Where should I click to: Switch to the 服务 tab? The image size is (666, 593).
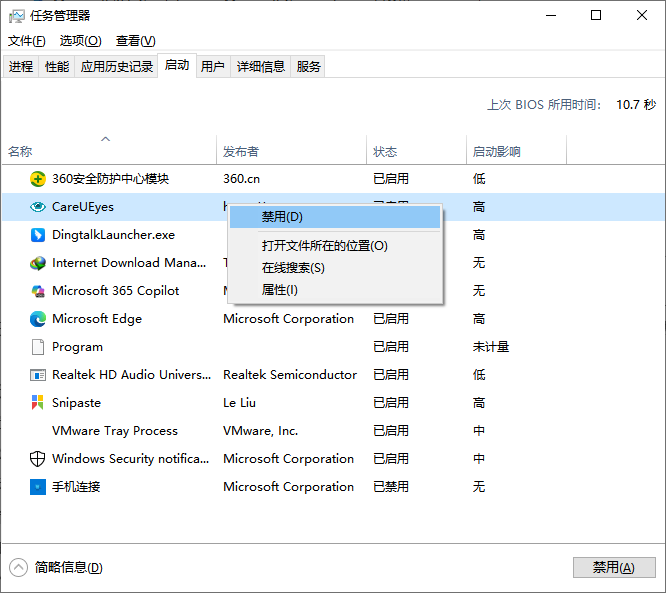[x=308, y=66]
